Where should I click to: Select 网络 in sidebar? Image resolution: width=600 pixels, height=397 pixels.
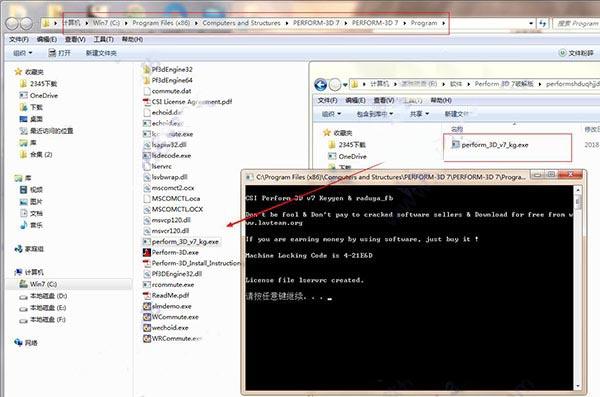[26, 343]
